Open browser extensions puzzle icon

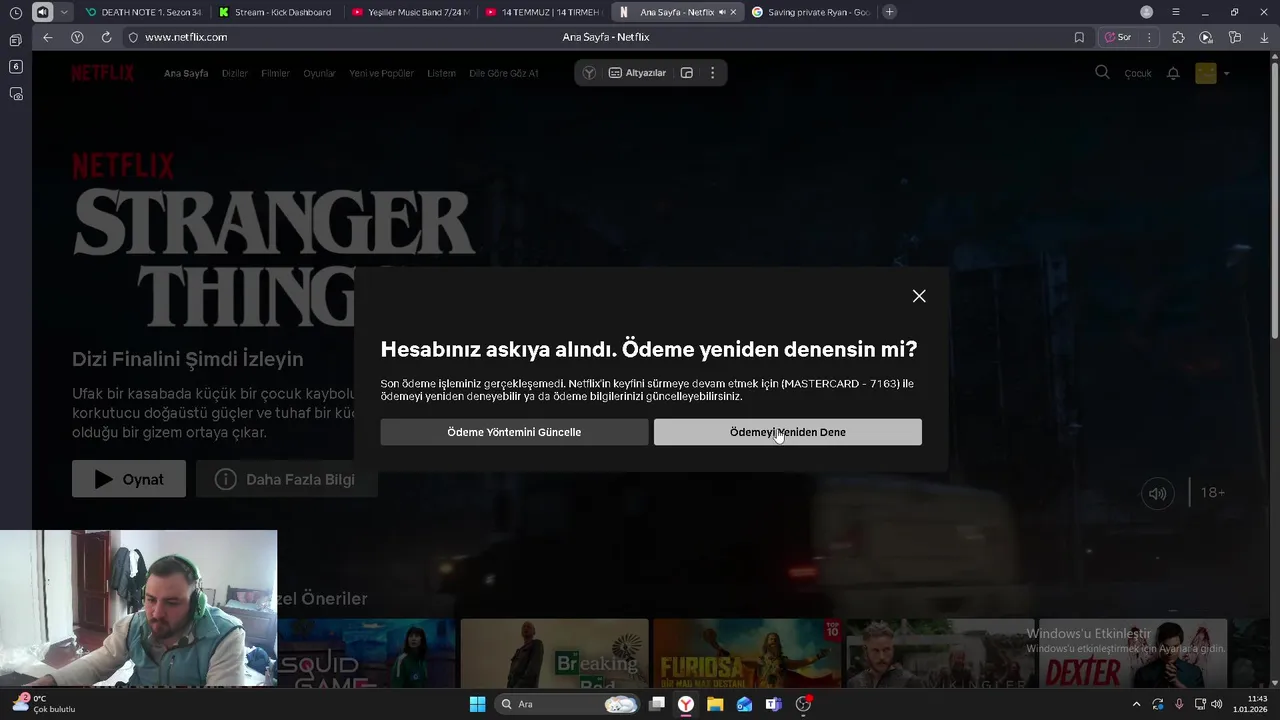click(x=1178, y=37)
